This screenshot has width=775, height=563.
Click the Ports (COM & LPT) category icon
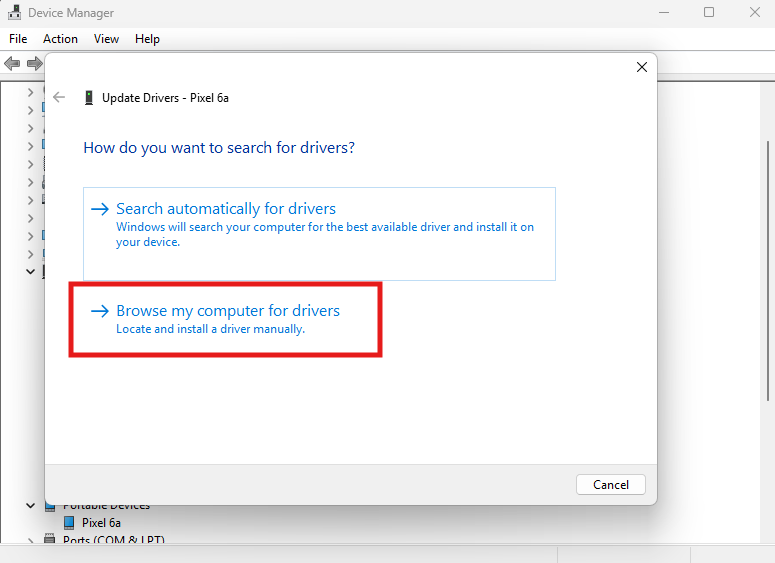tap(49, 541)
